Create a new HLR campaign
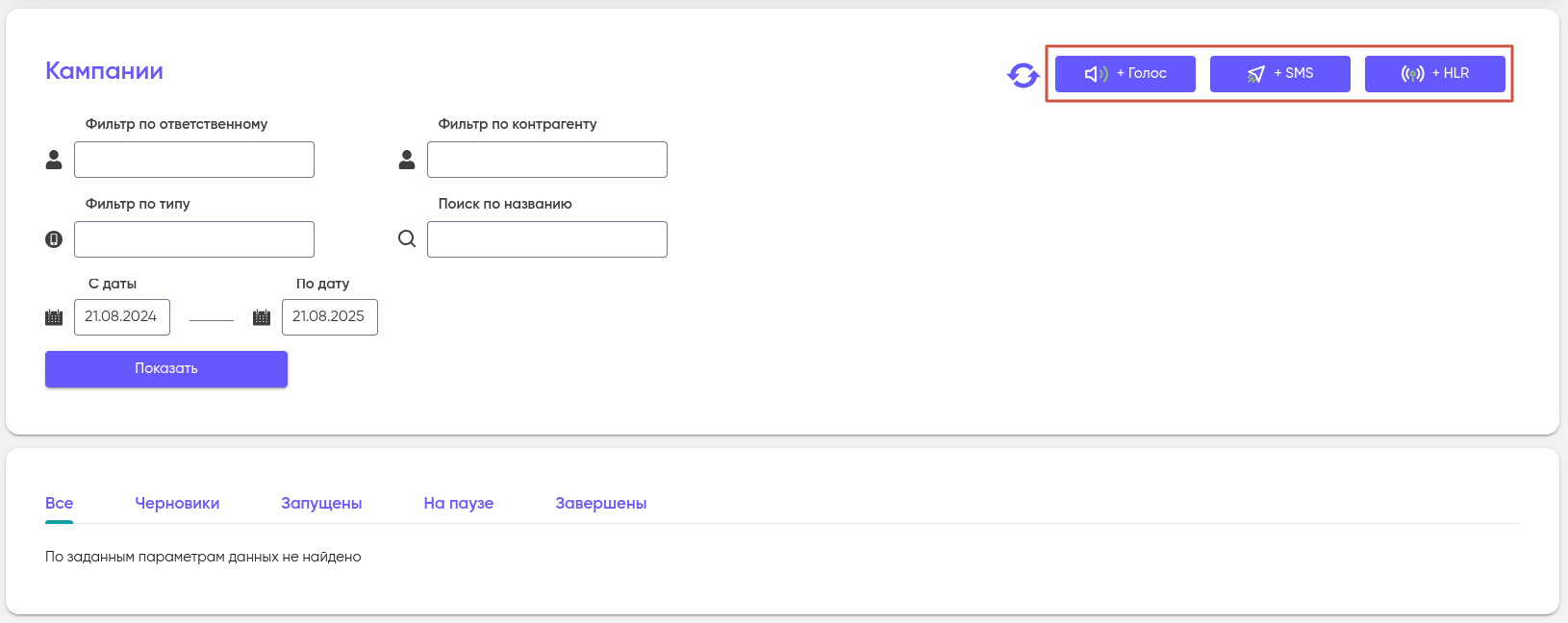Image resolution: width=1568 pixels, height=623 pixels. click(x=1434, y=74)
